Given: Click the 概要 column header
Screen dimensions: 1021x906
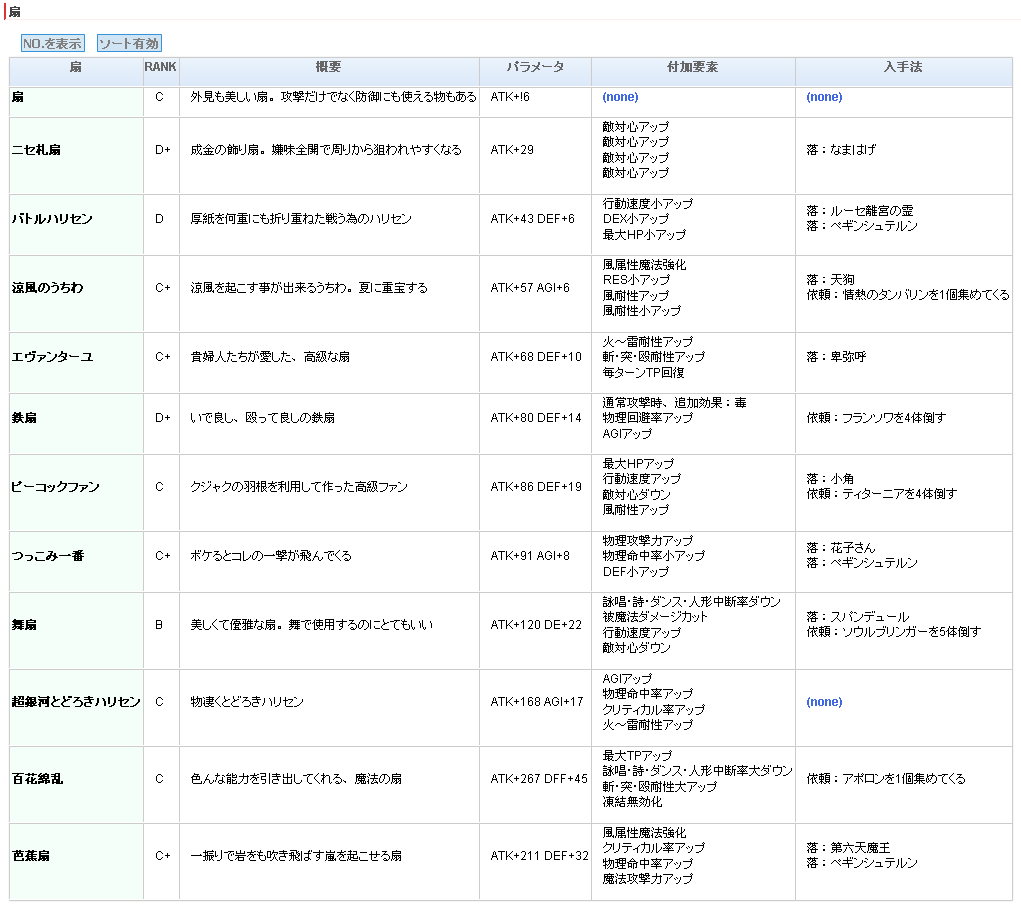Looking at the screenshot, I should [x=328, y=68].
